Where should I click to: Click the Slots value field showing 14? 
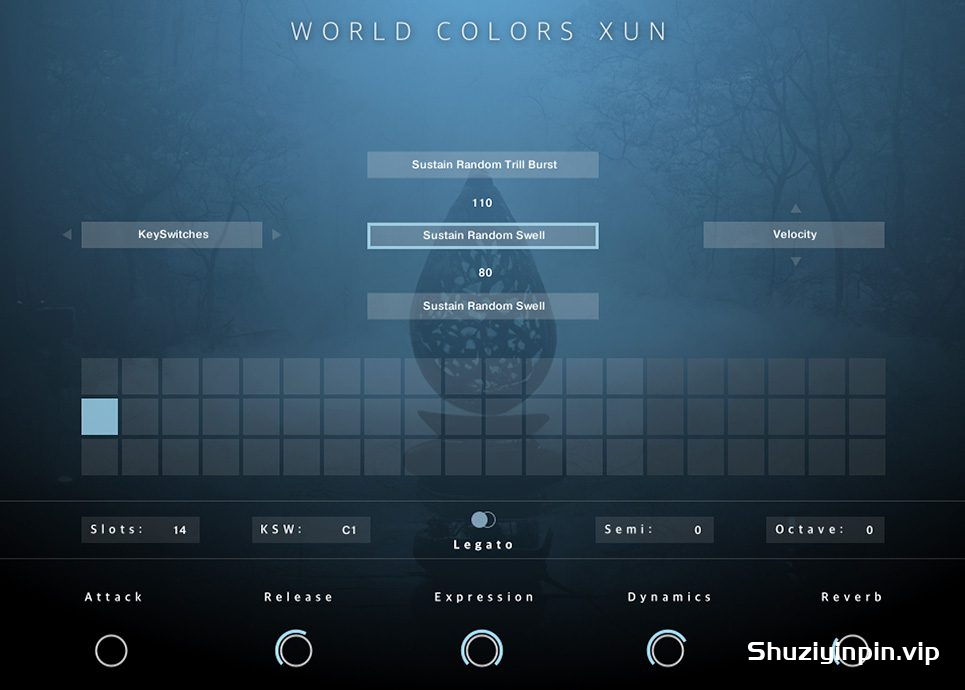coord(140,529)
